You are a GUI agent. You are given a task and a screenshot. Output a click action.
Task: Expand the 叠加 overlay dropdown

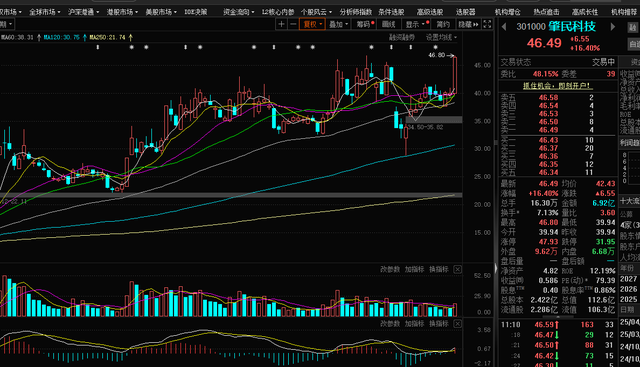point(338,24)
